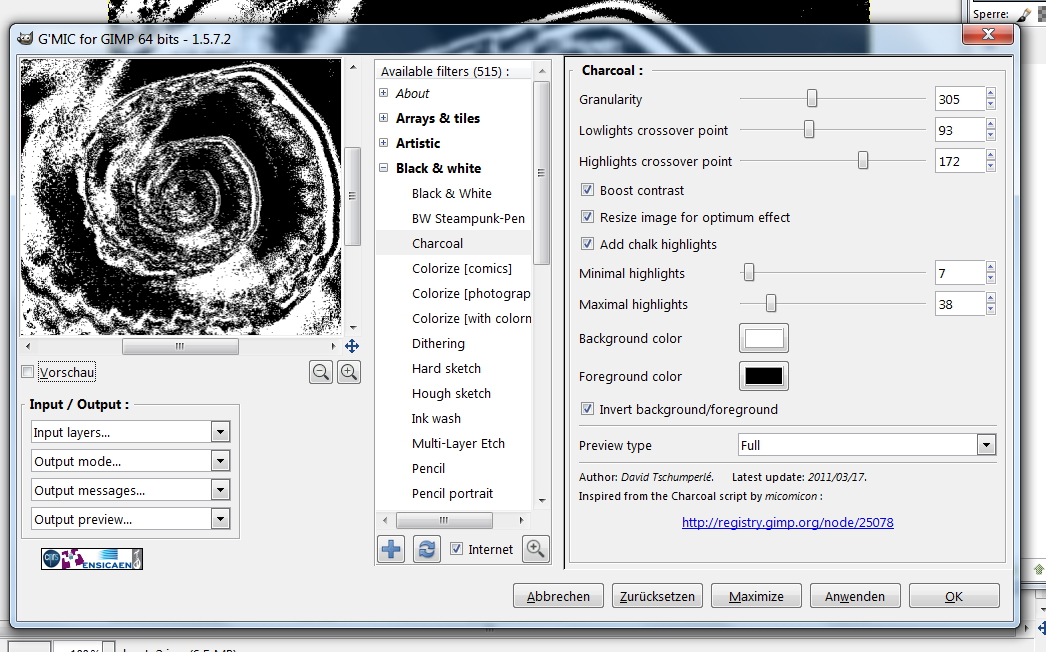Screen dimensions: 1046x652
Task: Click the blue plus add filter icon
Action: (x=391, y=549)
